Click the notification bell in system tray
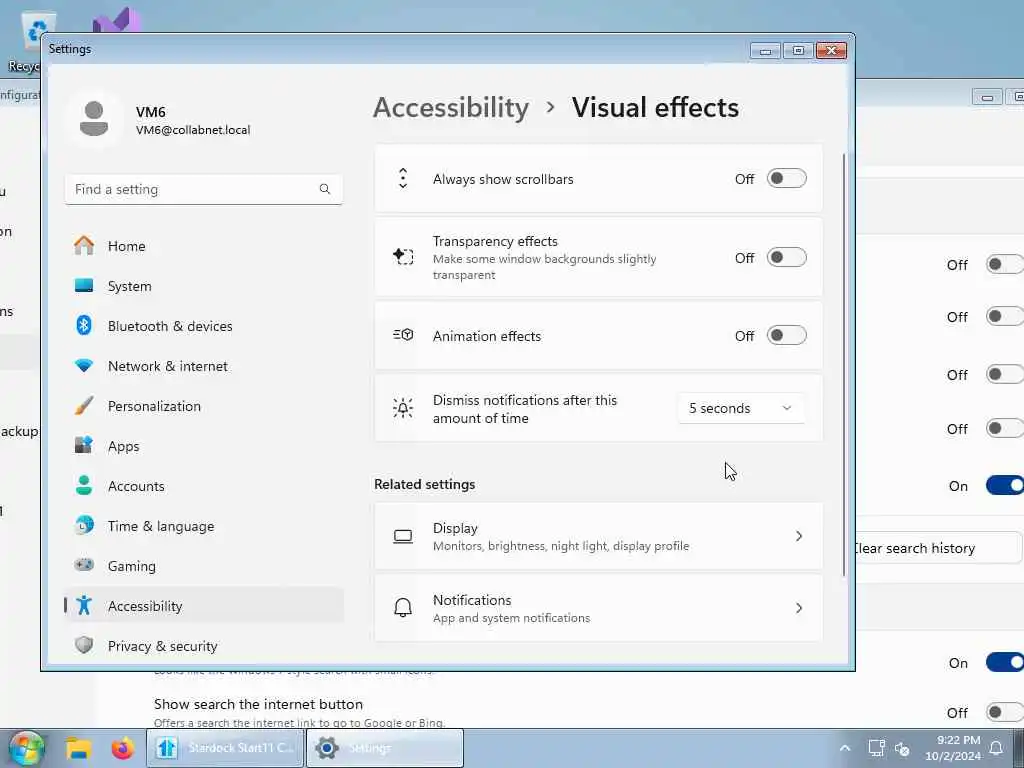1024x768 pixels. point(996,747)
